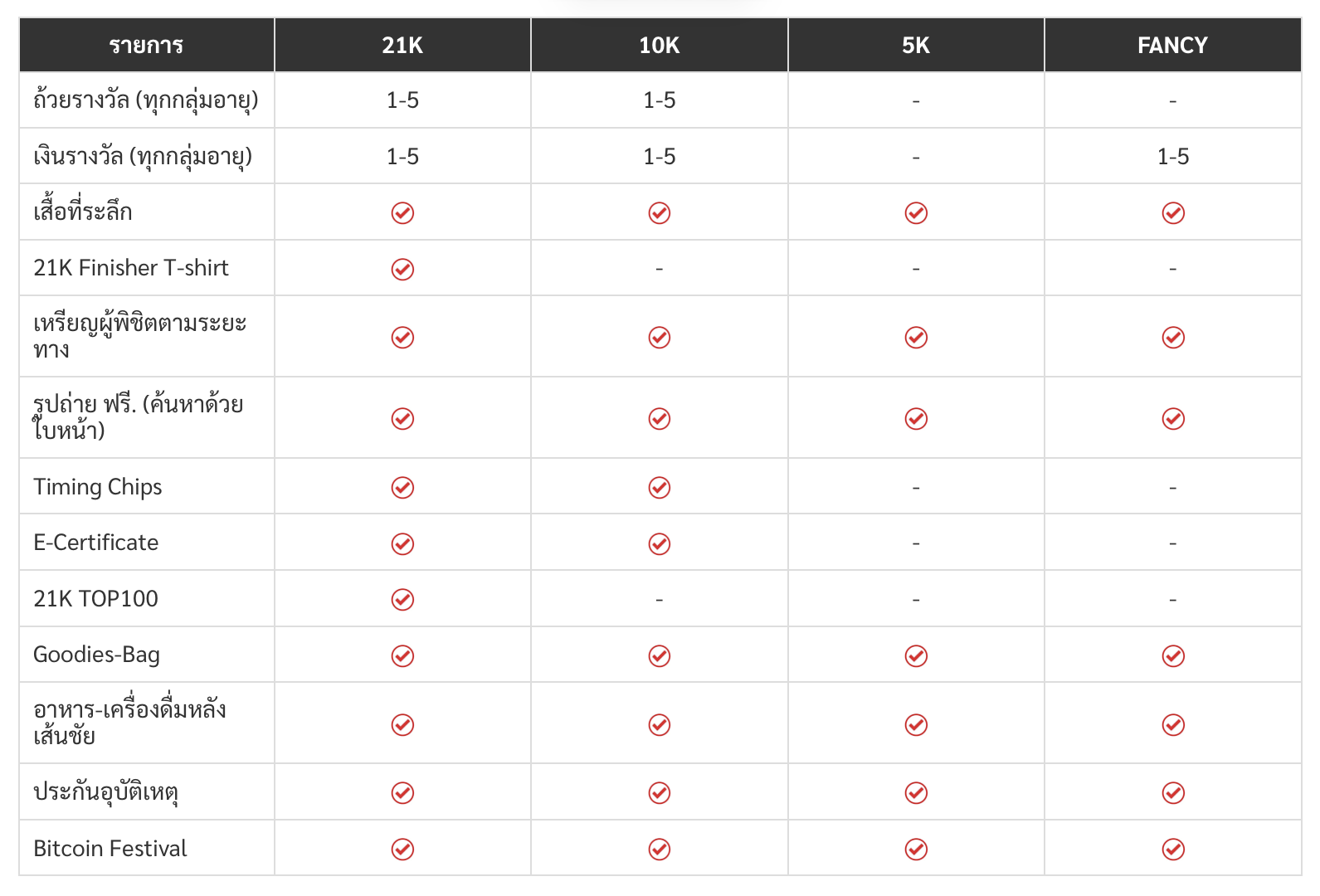This screenshot has width=1320, height=896.
Task: Click Goodies-Bag checkmark under FANCY
Action: pos(1173,656)
